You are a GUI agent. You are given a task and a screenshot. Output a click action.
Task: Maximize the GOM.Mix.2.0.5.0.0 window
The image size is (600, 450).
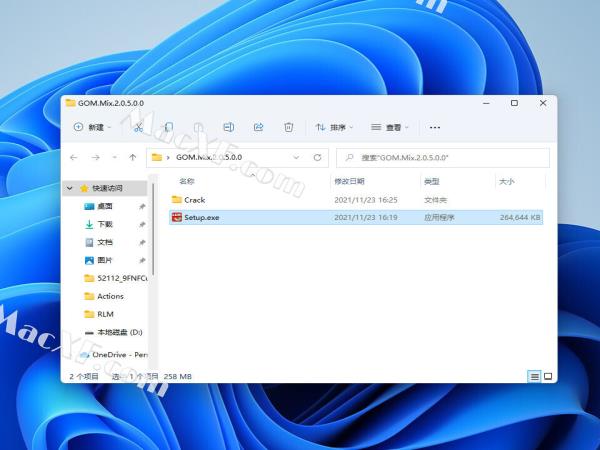coord(514,103)
